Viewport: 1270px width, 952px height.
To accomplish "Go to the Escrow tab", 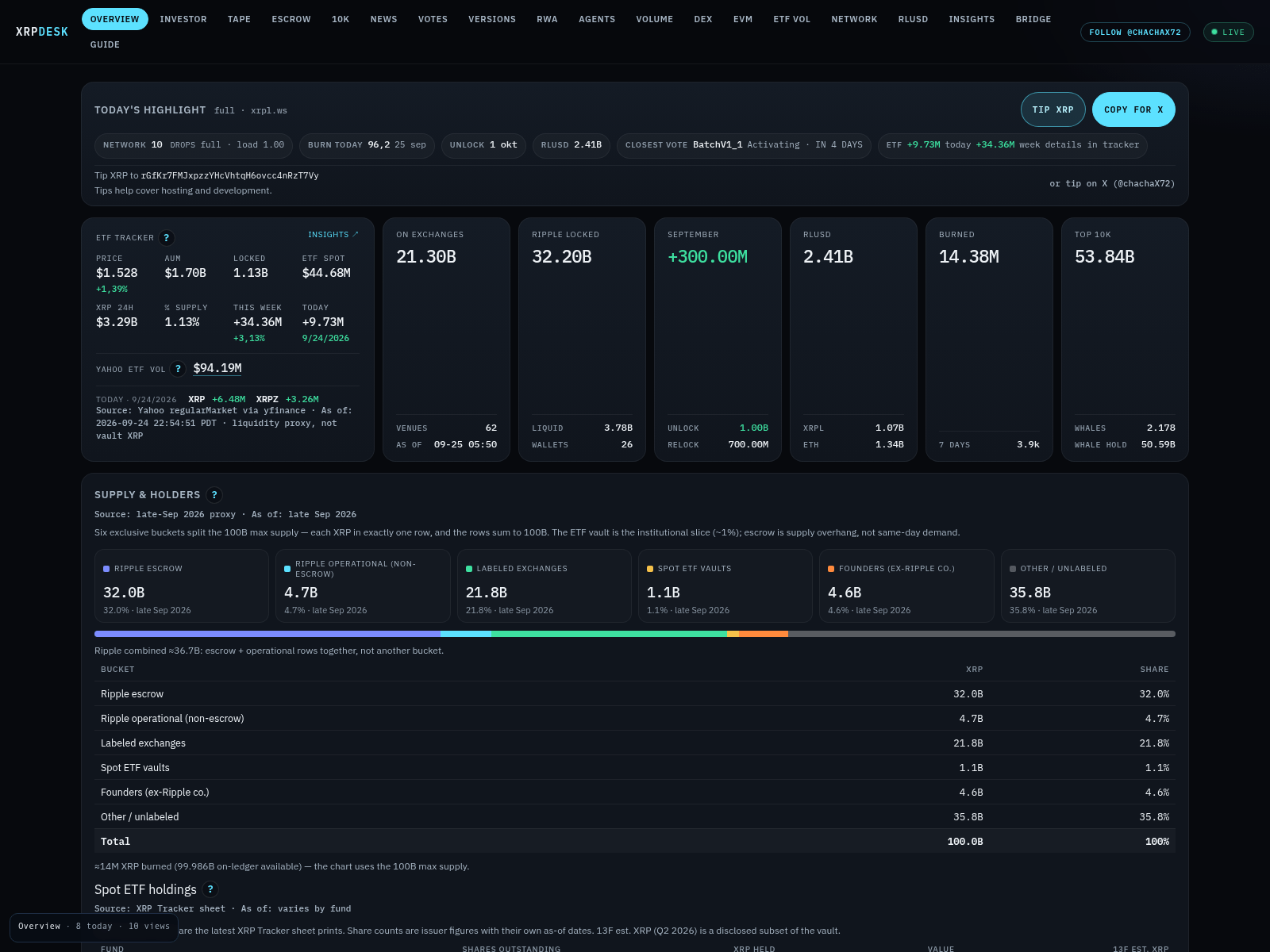I will pos(291,19).
